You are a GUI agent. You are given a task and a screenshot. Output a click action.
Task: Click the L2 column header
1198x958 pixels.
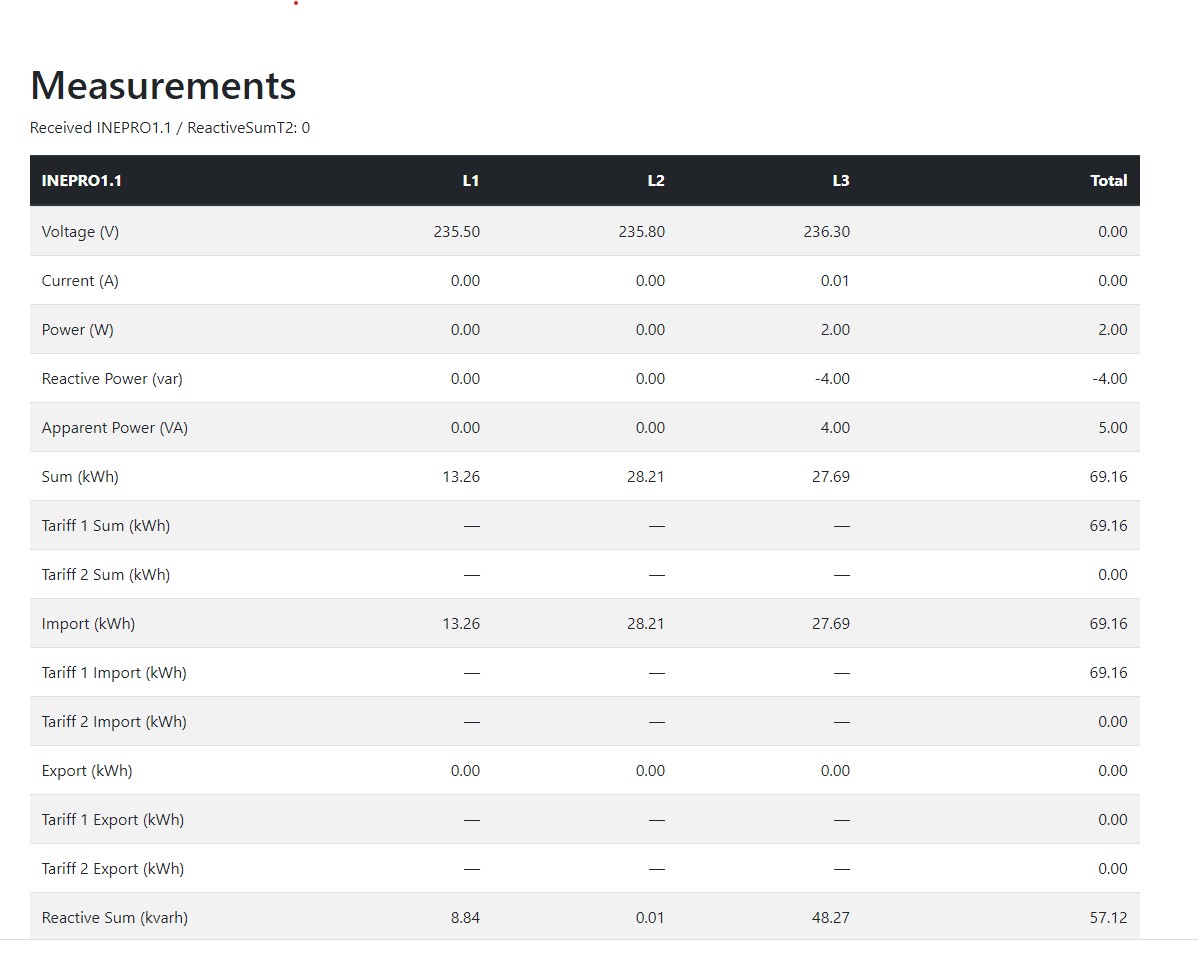[656, 181]
